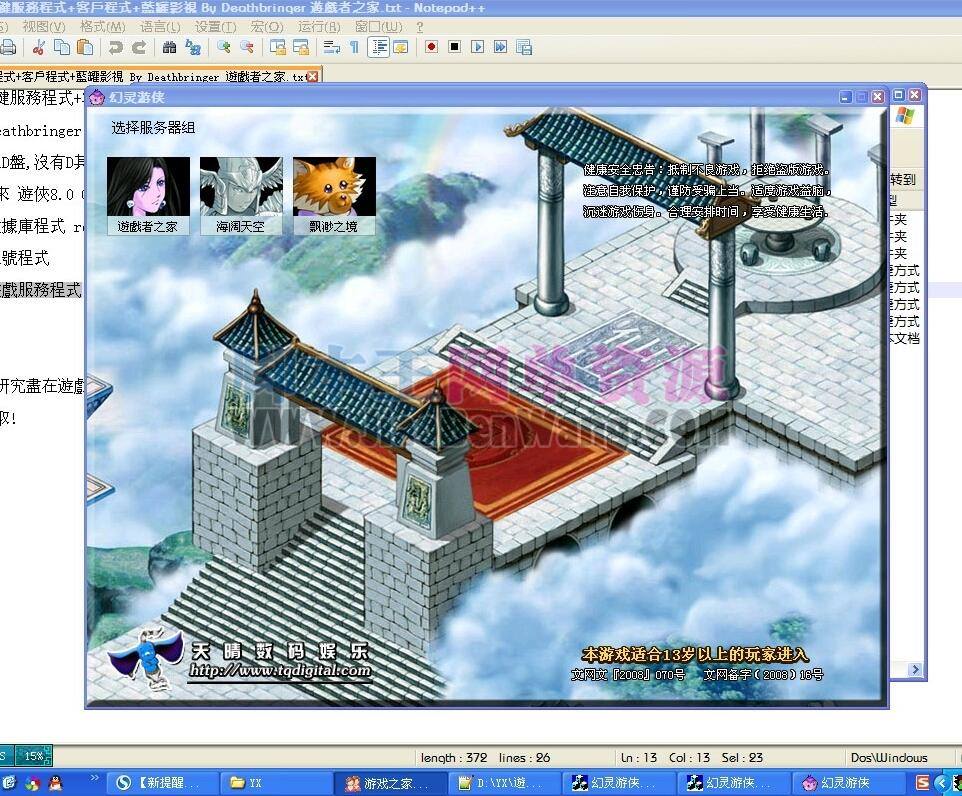
Task: Click the Redo arrow icon
Action: [x=139, y=47]
